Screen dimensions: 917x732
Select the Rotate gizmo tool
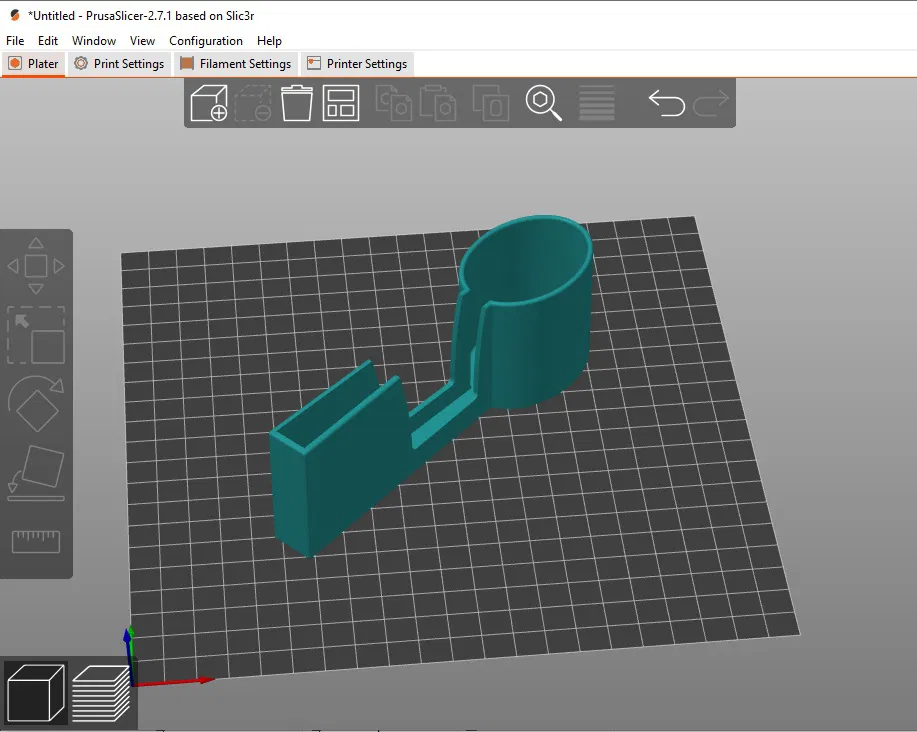point(36,404)
